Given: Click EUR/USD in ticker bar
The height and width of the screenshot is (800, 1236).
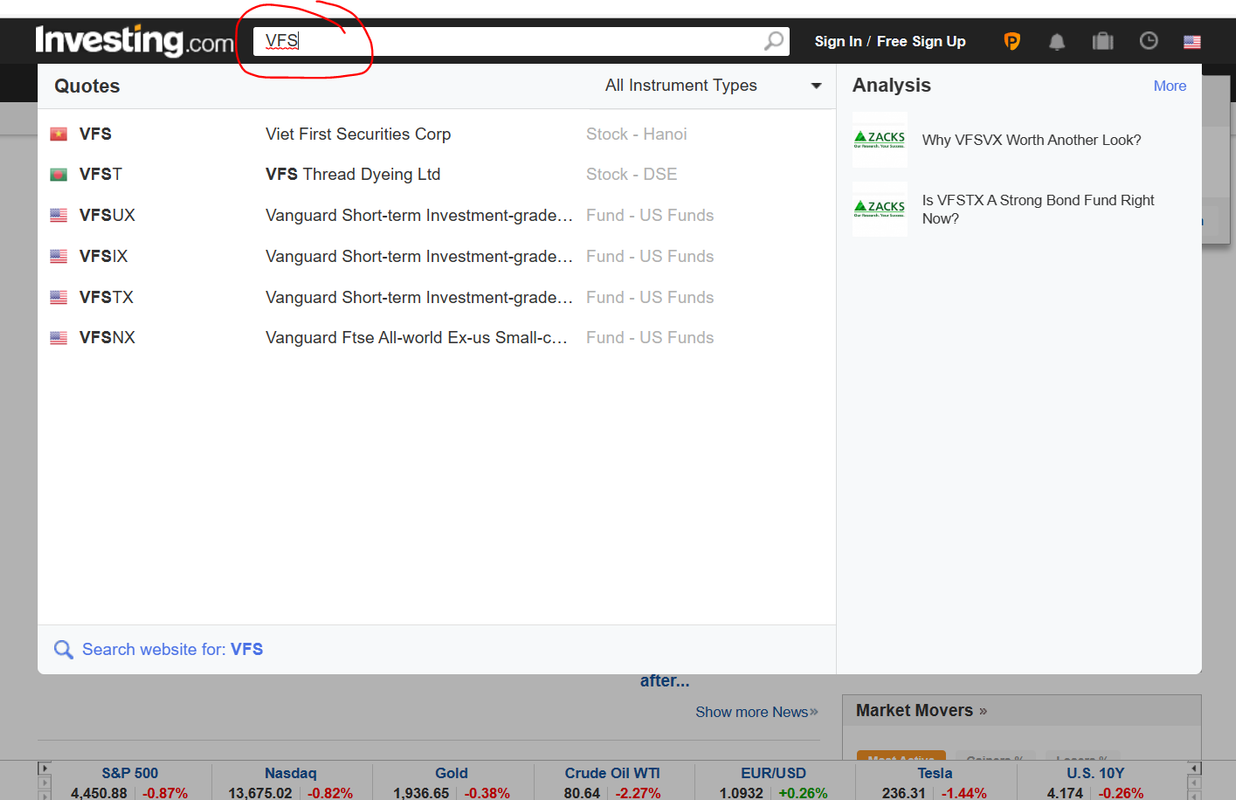Looking at the screenshot, I should click(773, 773).
